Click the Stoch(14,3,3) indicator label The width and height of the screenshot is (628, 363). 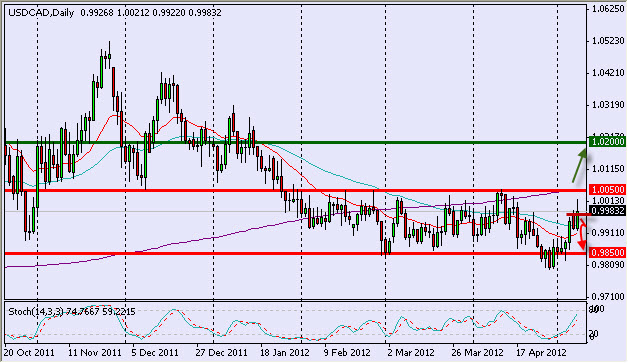click(x=36, y=312)
